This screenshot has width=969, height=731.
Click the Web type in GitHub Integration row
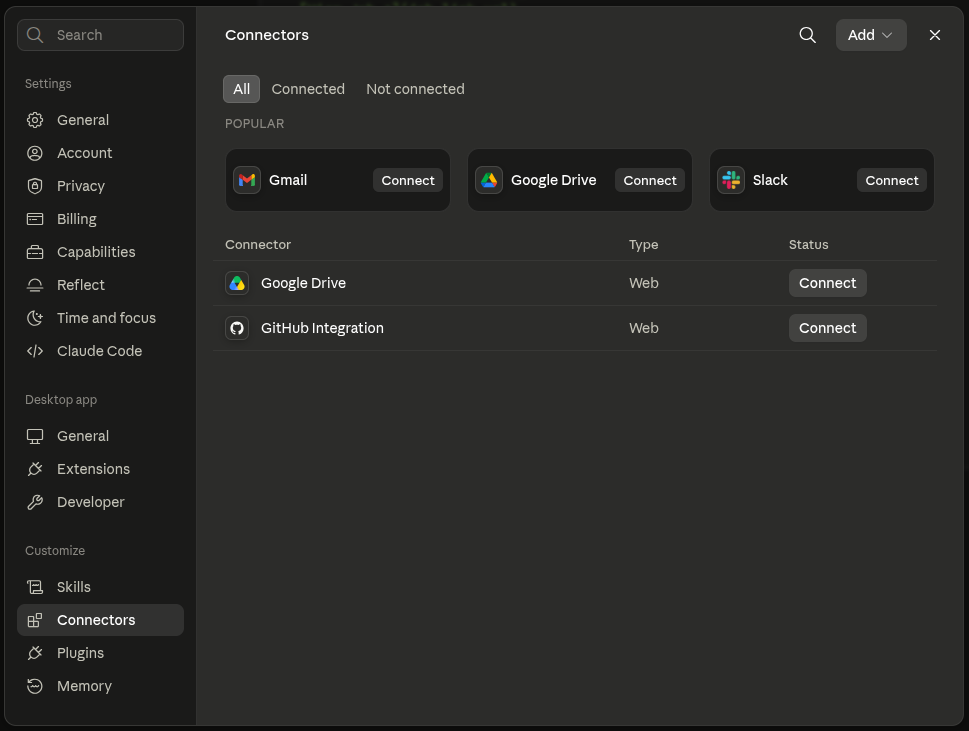pyautogui.click(x=644, y=328)
